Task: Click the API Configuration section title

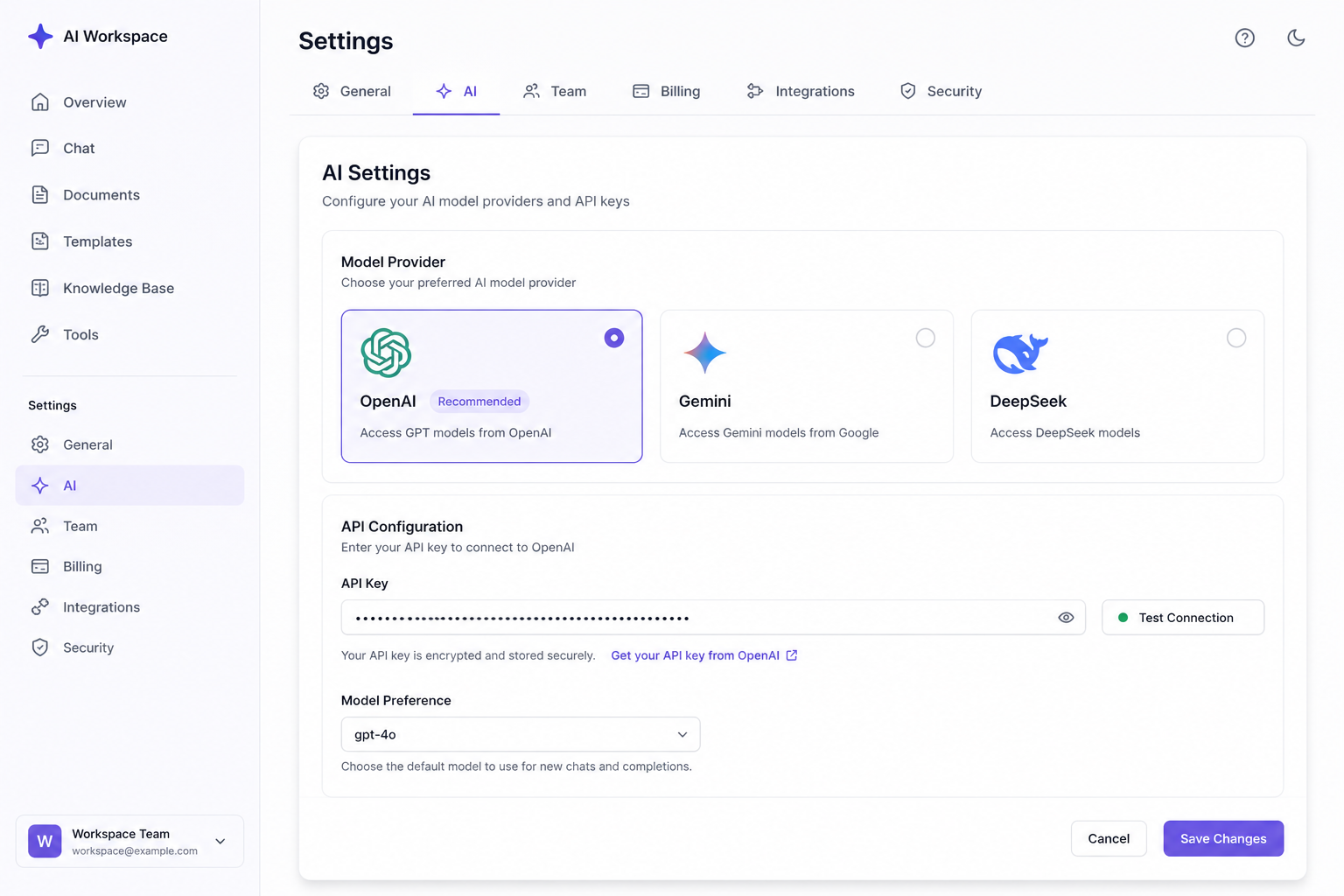Action: point(402,527)
